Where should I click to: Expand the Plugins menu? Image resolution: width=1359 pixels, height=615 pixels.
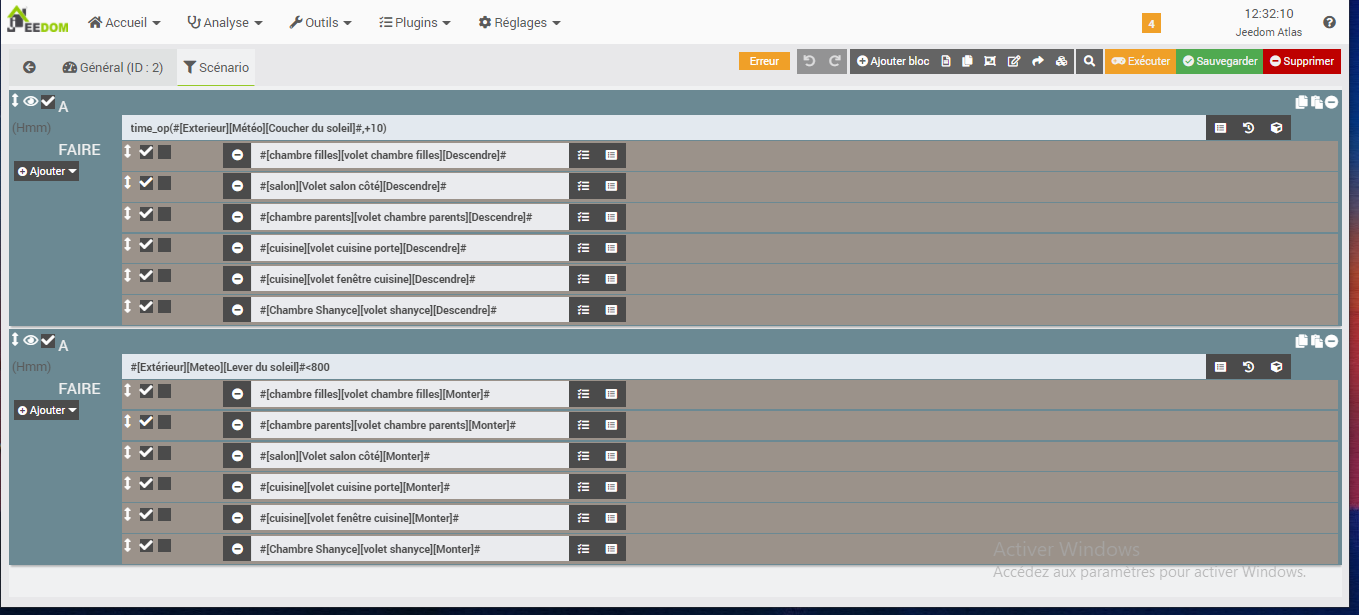coord(415,22)
